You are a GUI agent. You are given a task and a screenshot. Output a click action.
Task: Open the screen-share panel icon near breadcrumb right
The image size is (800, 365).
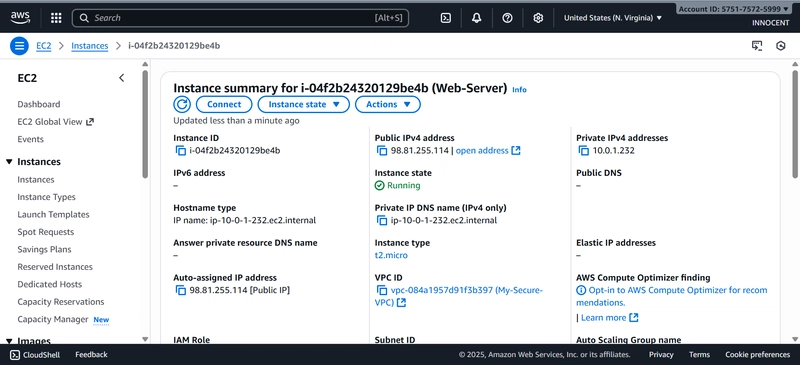tap(757, 46)
